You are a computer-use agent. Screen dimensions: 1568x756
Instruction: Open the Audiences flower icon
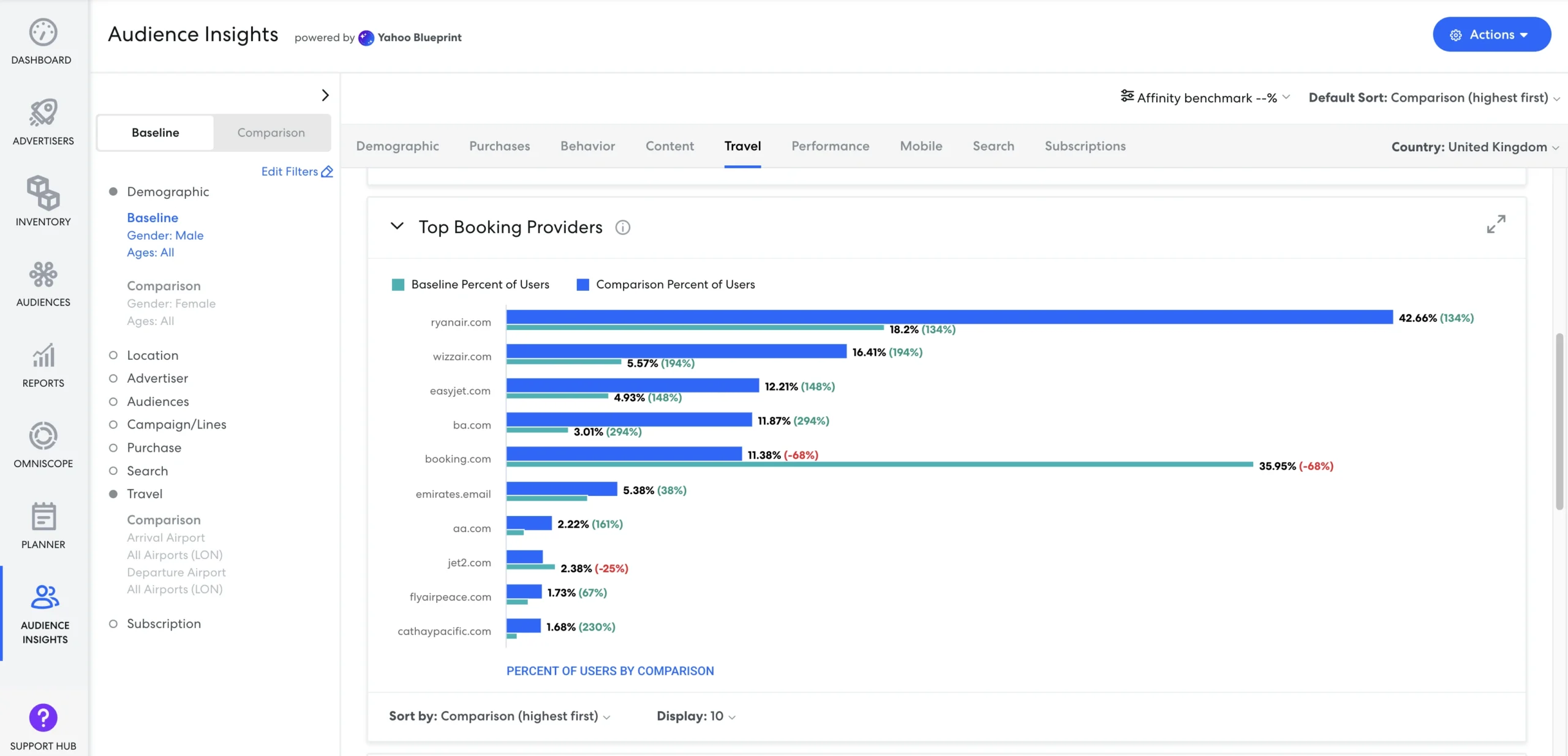click(43, 274)
